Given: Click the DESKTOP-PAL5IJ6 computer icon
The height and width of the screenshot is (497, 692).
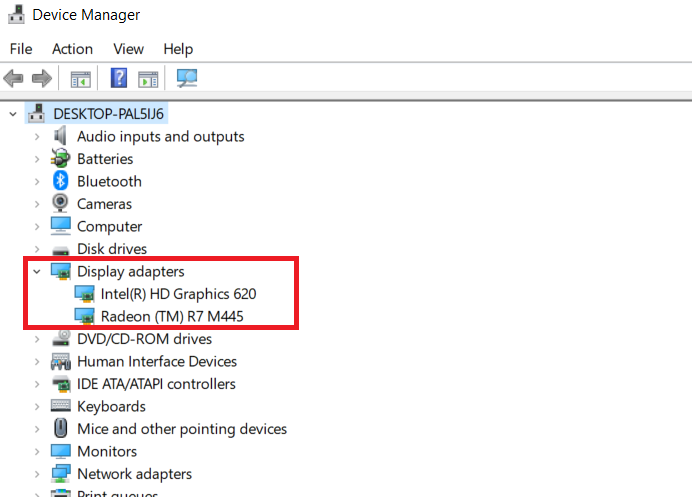Looking at the screenshot, I should tap(37, 113).
